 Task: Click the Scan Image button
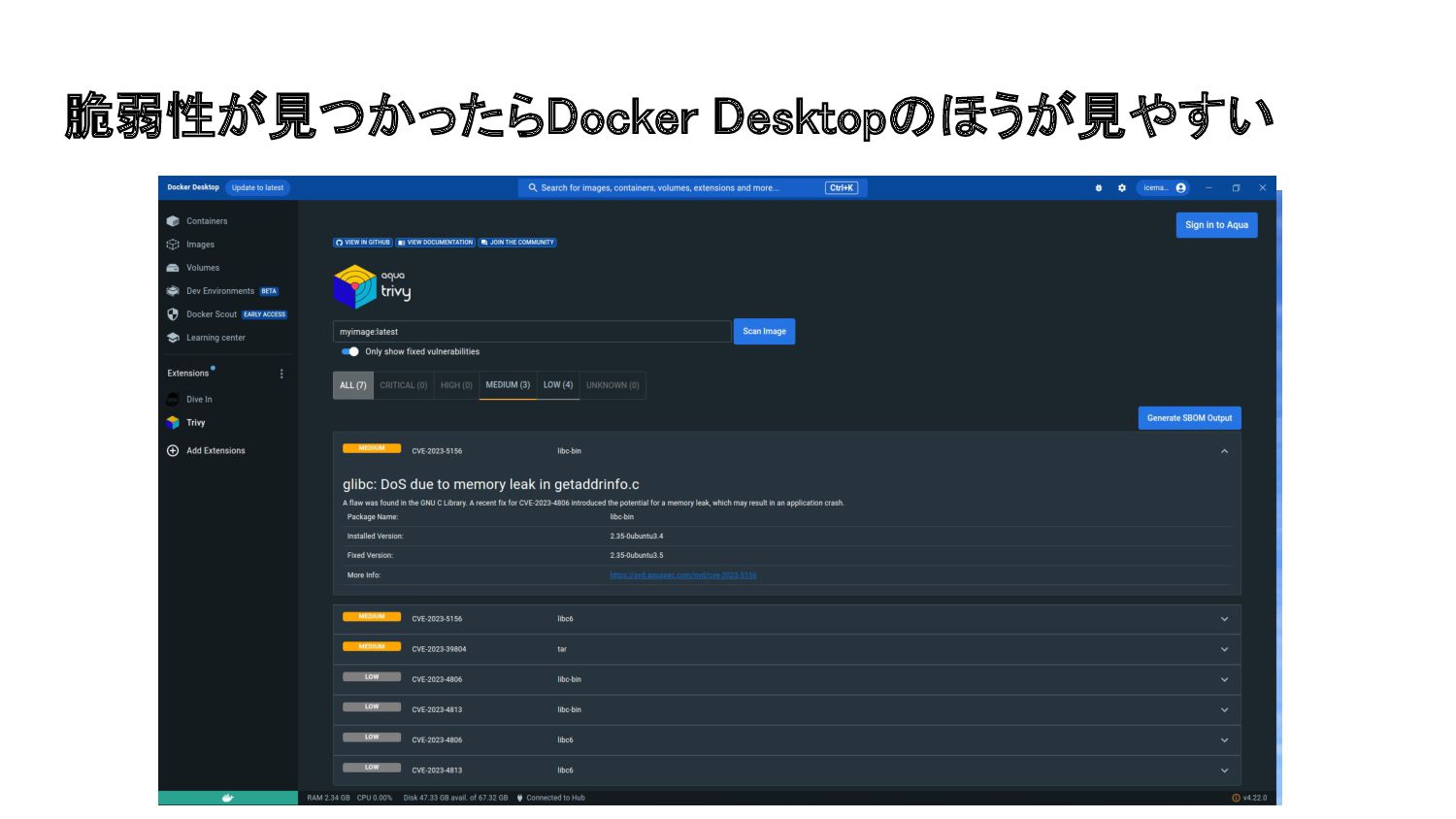click(764, 332)
